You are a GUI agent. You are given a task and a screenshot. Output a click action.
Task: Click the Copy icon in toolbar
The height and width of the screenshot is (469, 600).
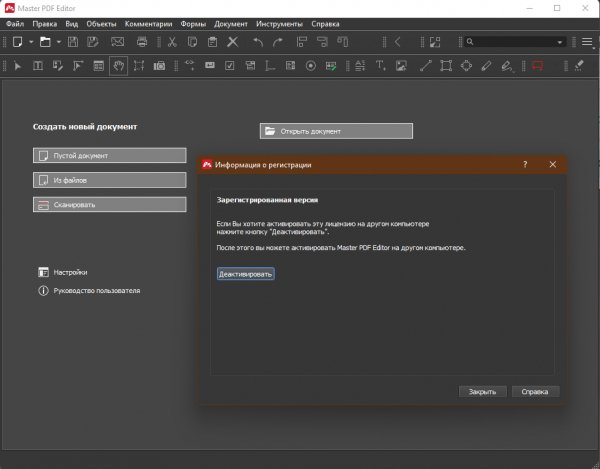tap(192, 42)
